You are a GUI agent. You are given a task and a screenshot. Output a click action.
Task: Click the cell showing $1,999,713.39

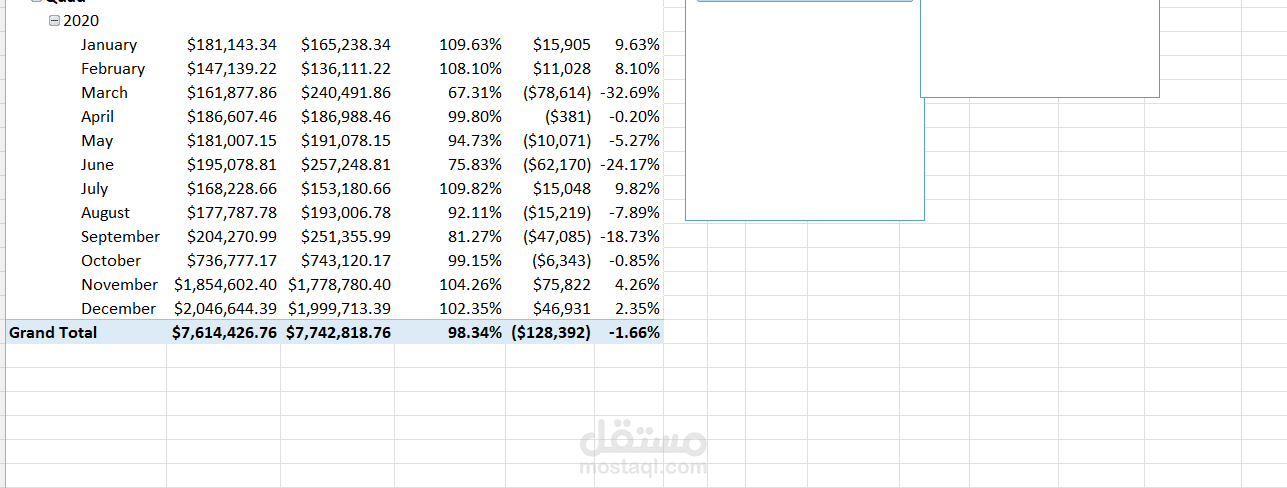[340, 309]
